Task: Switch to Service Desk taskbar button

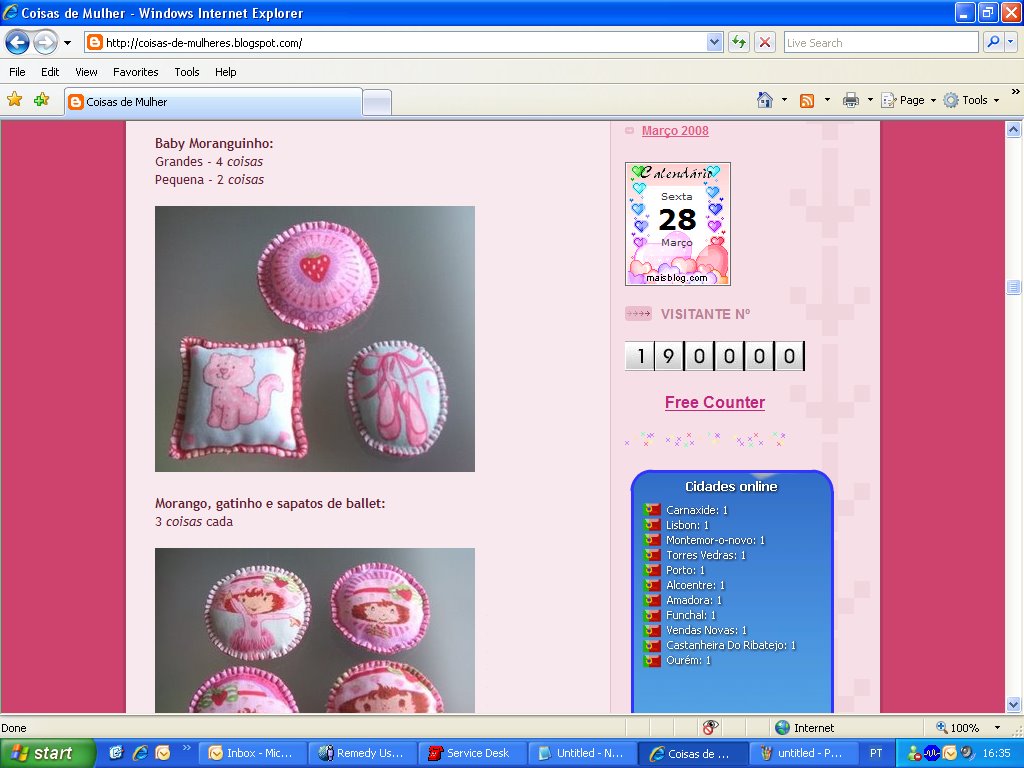Action: coord(471,753)
